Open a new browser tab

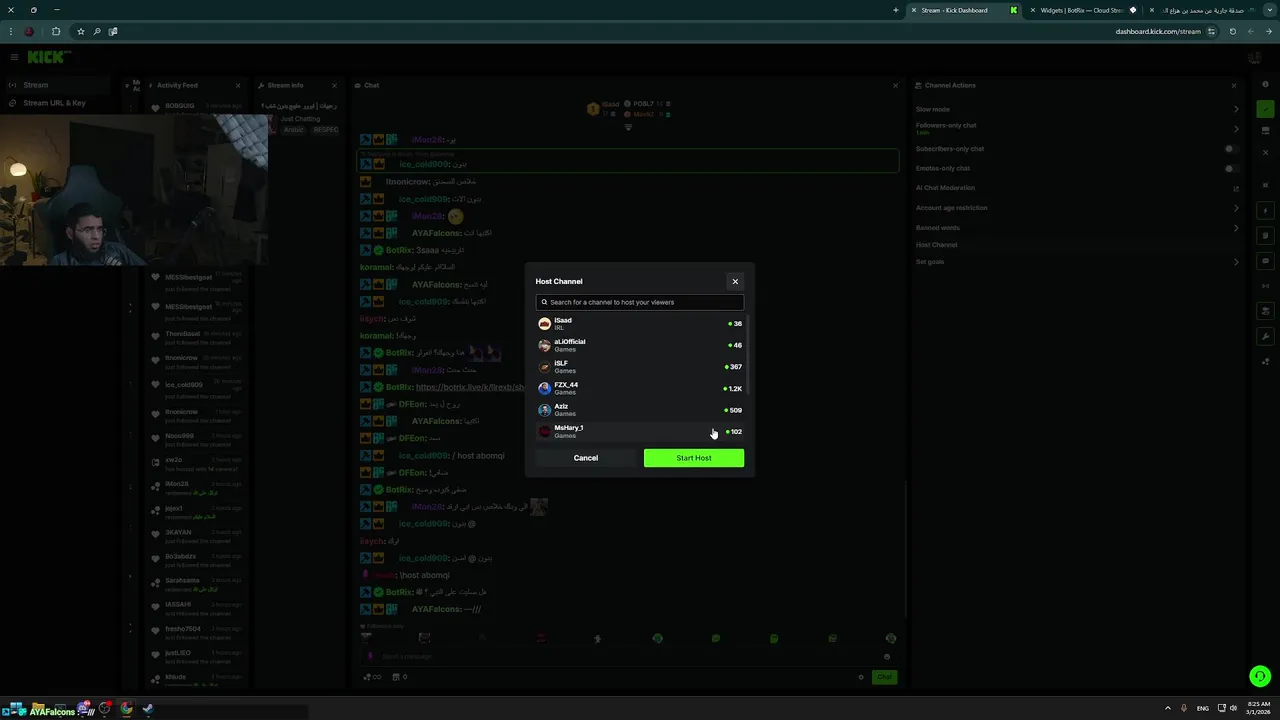coord(896,10)
